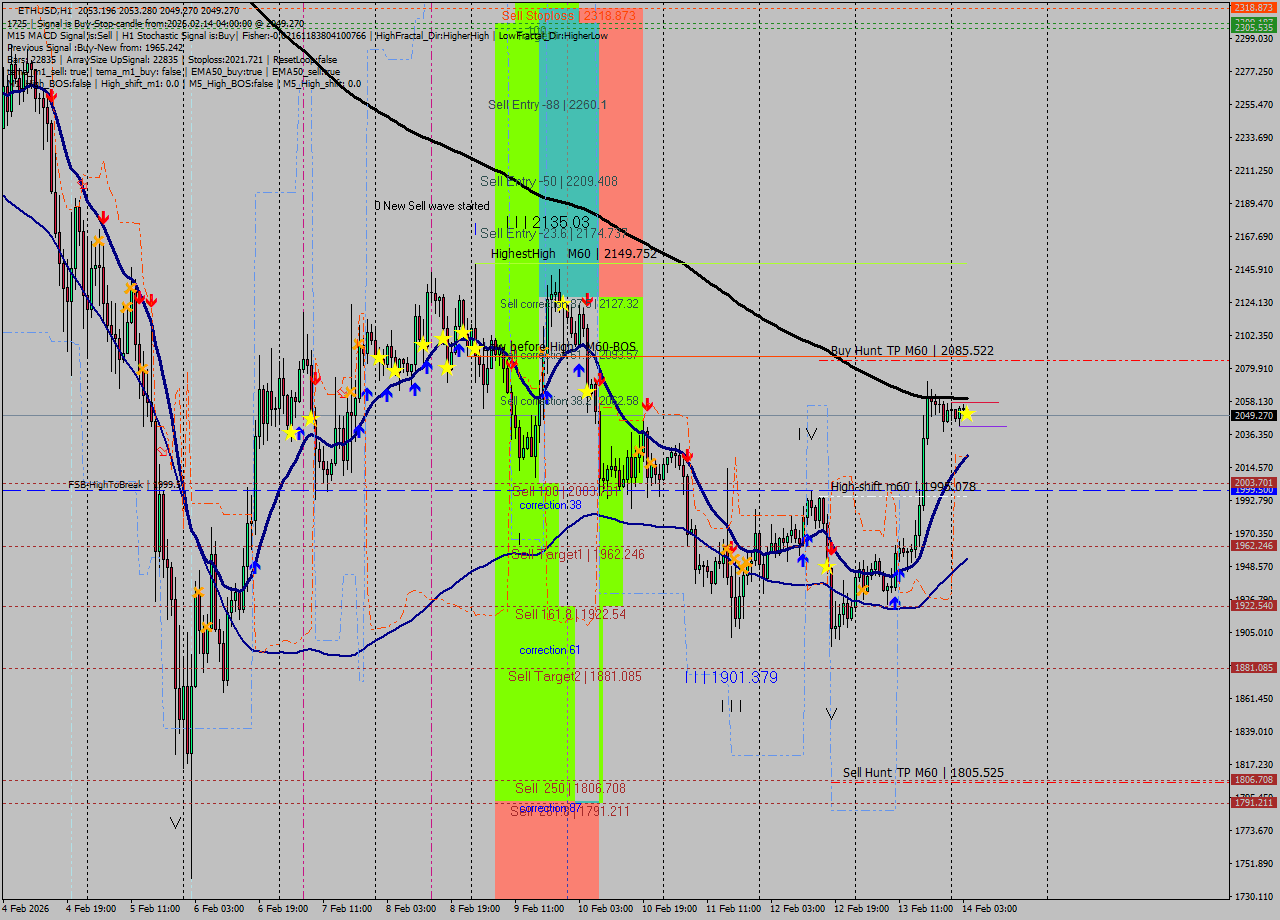Select the black 2049.270 current price tag
Image resolution: width=1280 pixels, height=920 pixels.
[1250, 417]
